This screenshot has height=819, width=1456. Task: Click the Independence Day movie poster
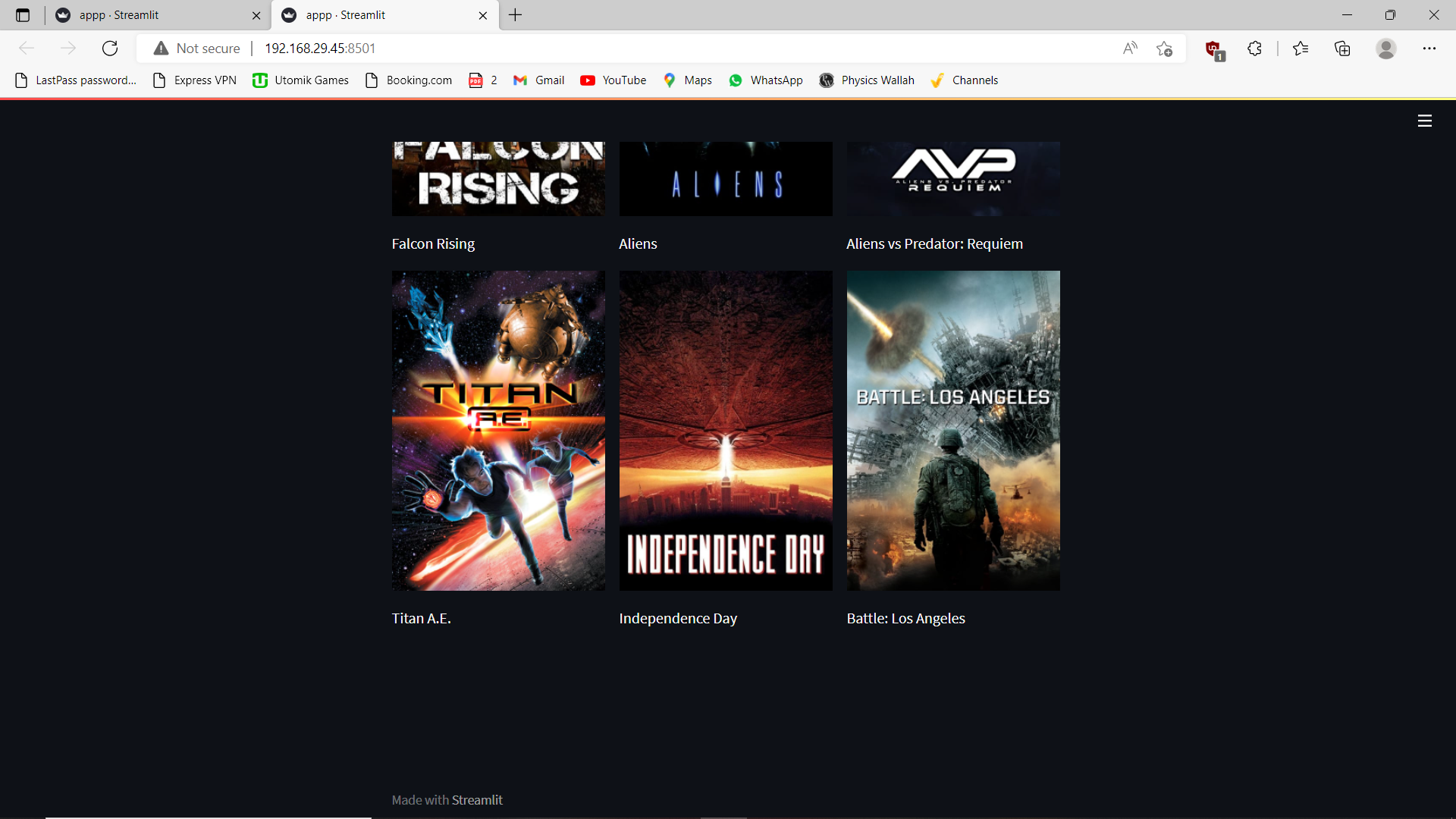726,430
